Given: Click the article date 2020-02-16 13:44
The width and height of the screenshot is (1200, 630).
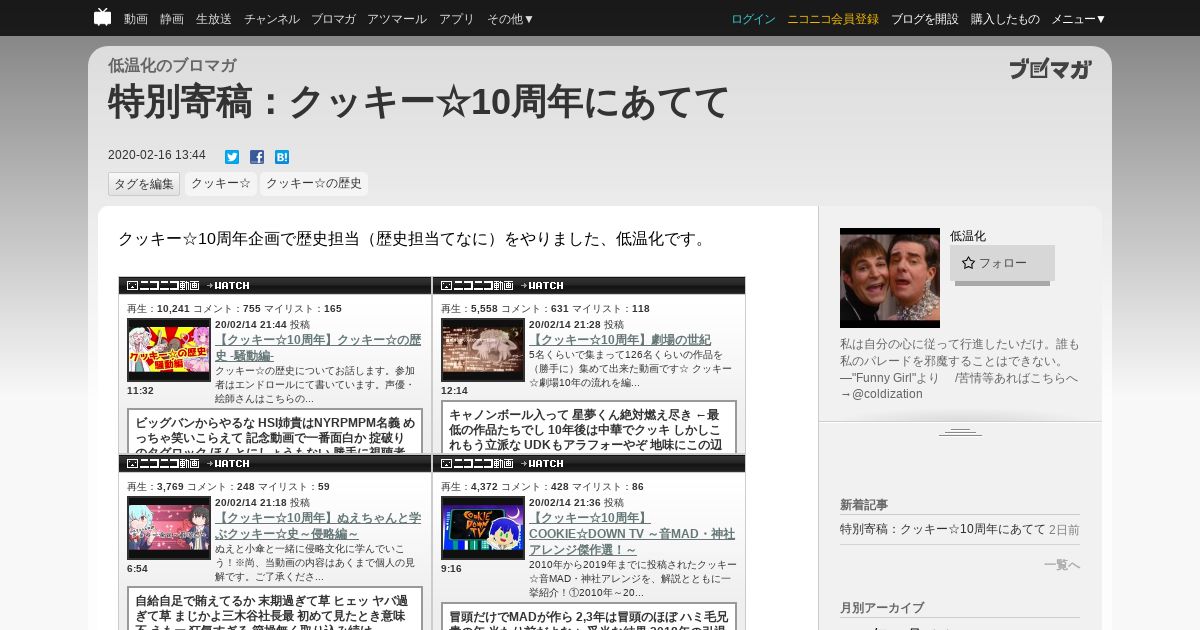Looking at the screenshot, I should 157,155.
